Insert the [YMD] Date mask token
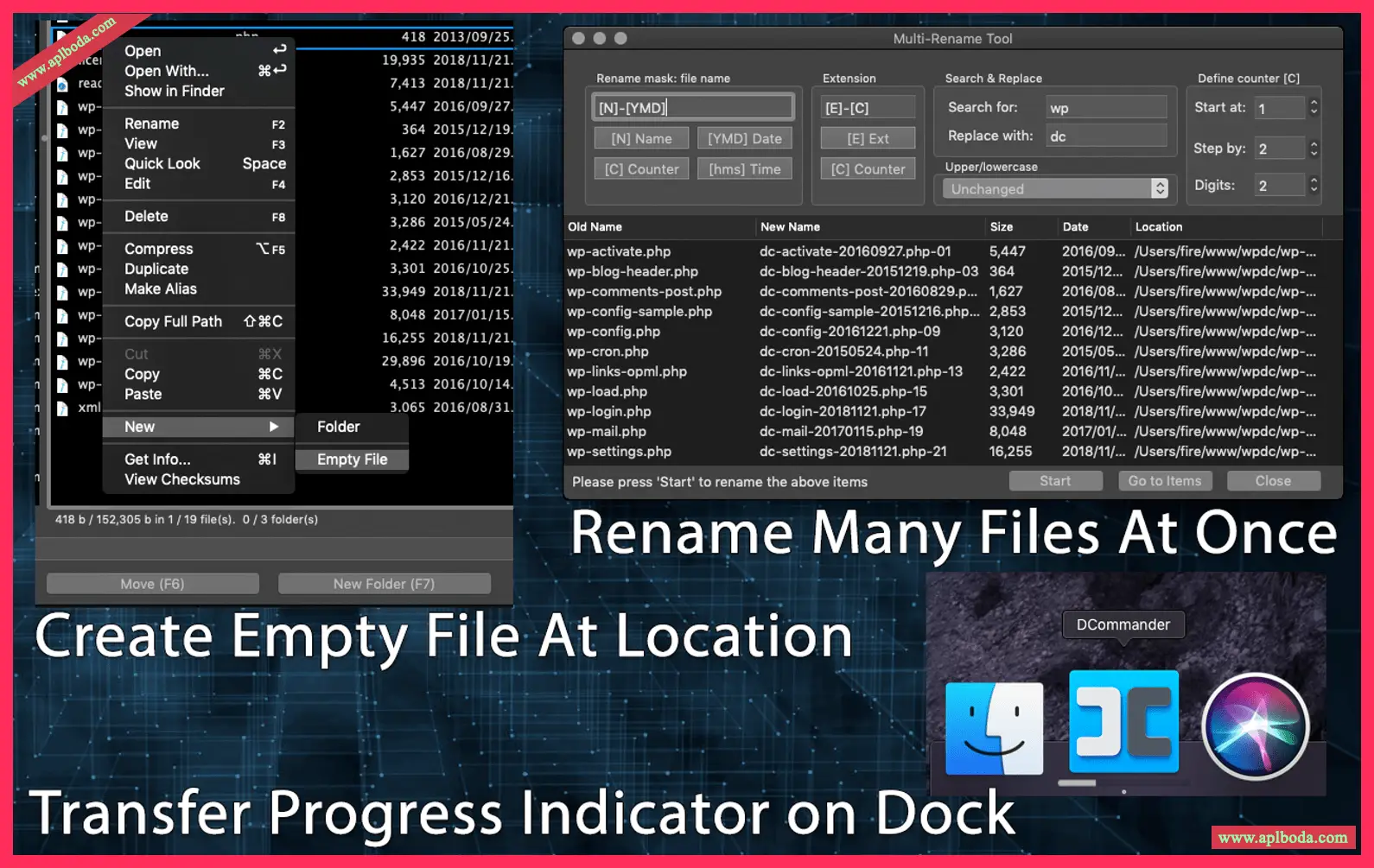 click(x=744, y=138)
